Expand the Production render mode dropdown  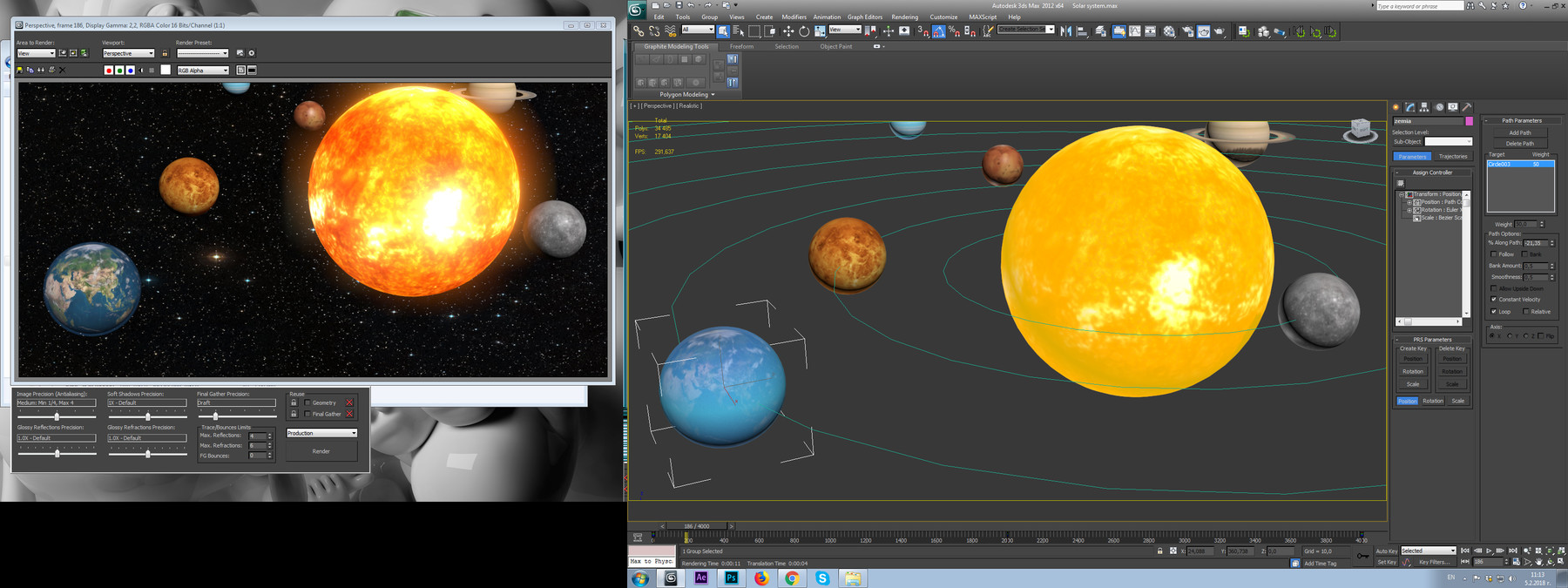pyautogui.click(x=321, y=433)
